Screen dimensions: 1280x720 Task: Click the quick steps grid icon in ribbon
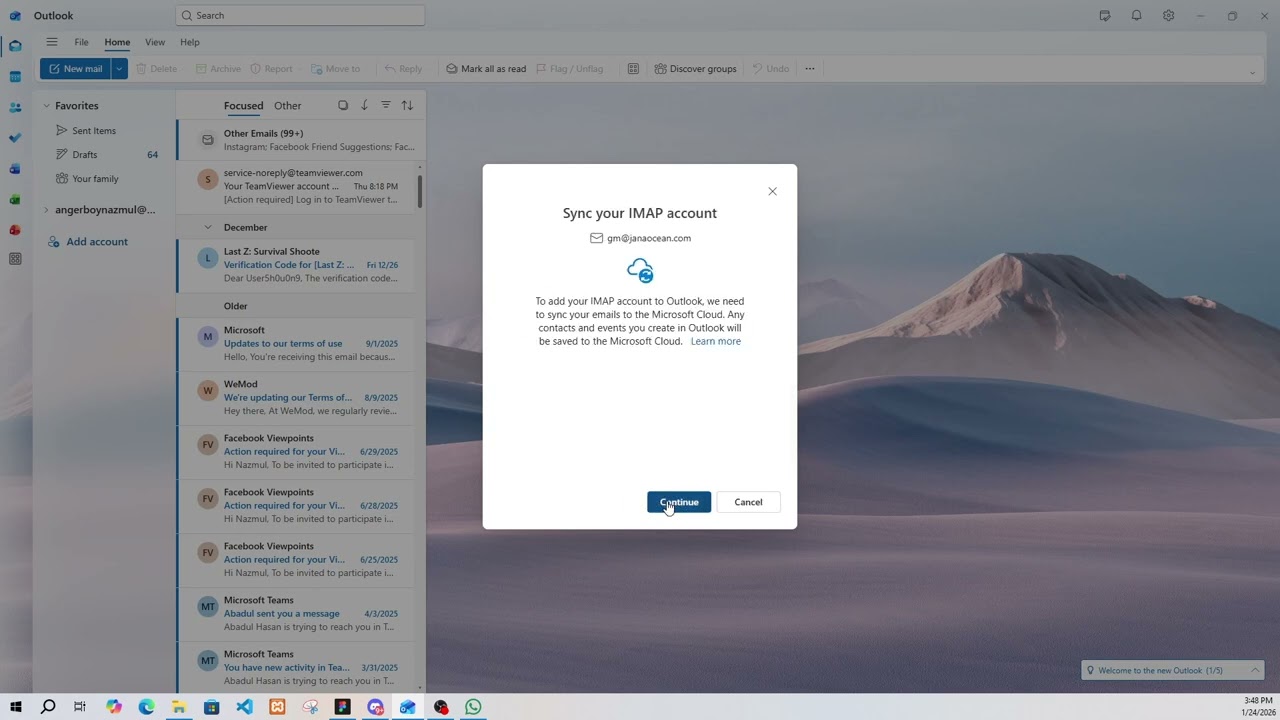tap(633, 69)
